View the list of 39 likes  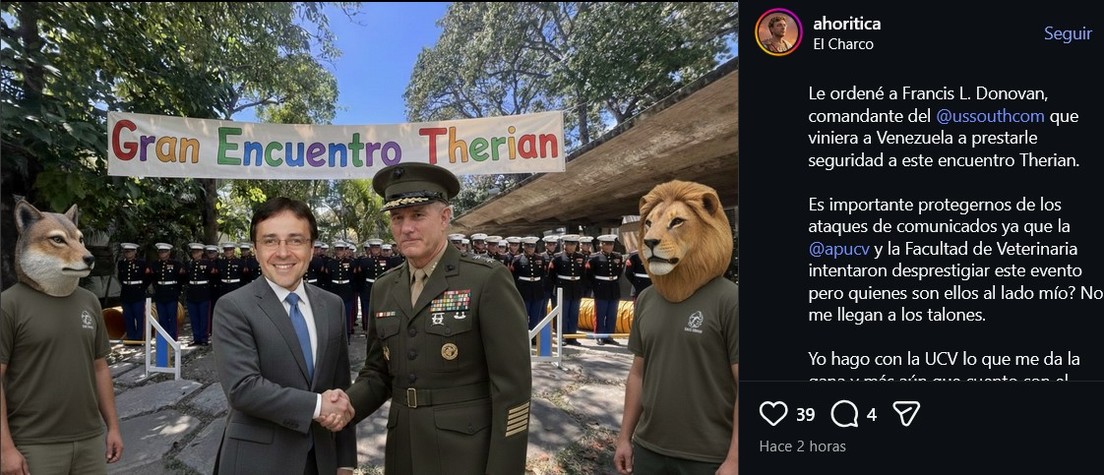coord(805,414)
